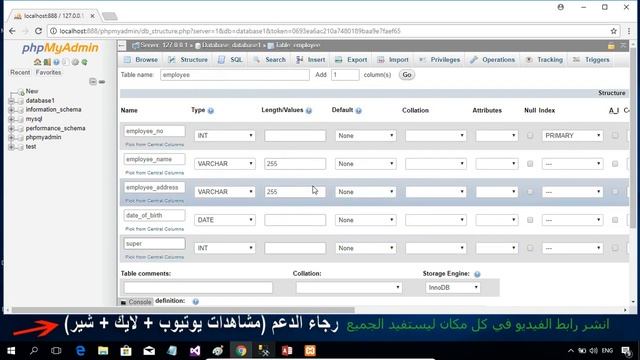The image size is (640, 360).
Task: Enable A_I checkbox for date_of_birth row
Action: click(x=615, y=220)
